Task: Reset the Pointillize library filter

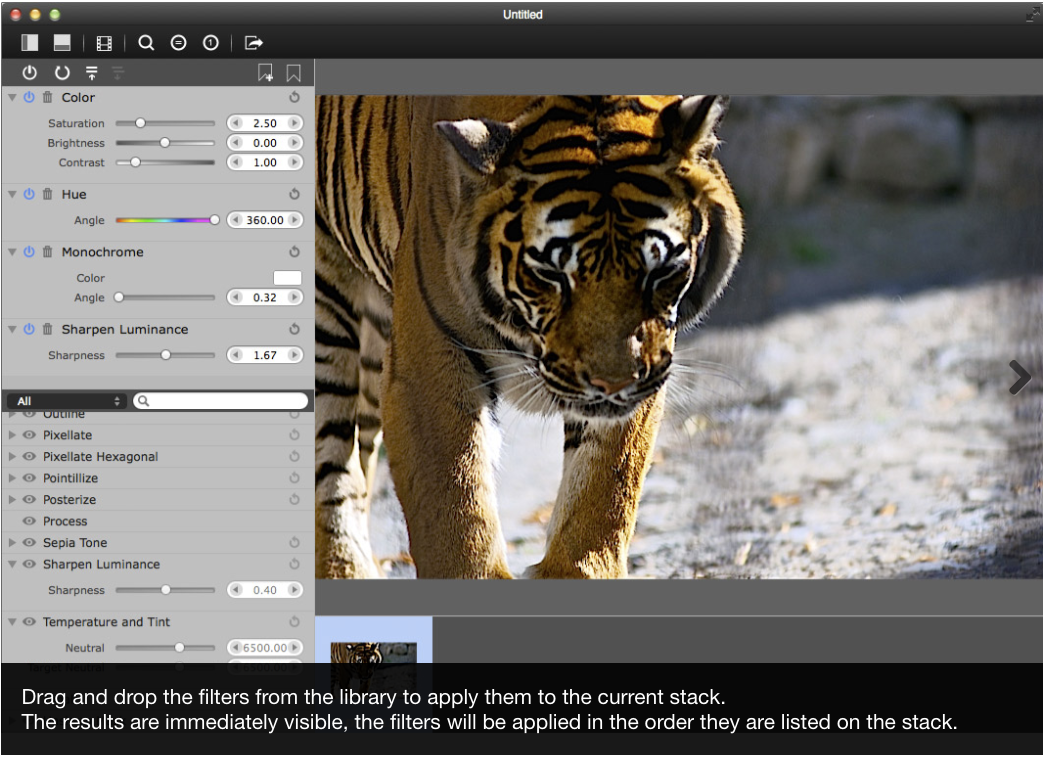Action: pos(295,478)
